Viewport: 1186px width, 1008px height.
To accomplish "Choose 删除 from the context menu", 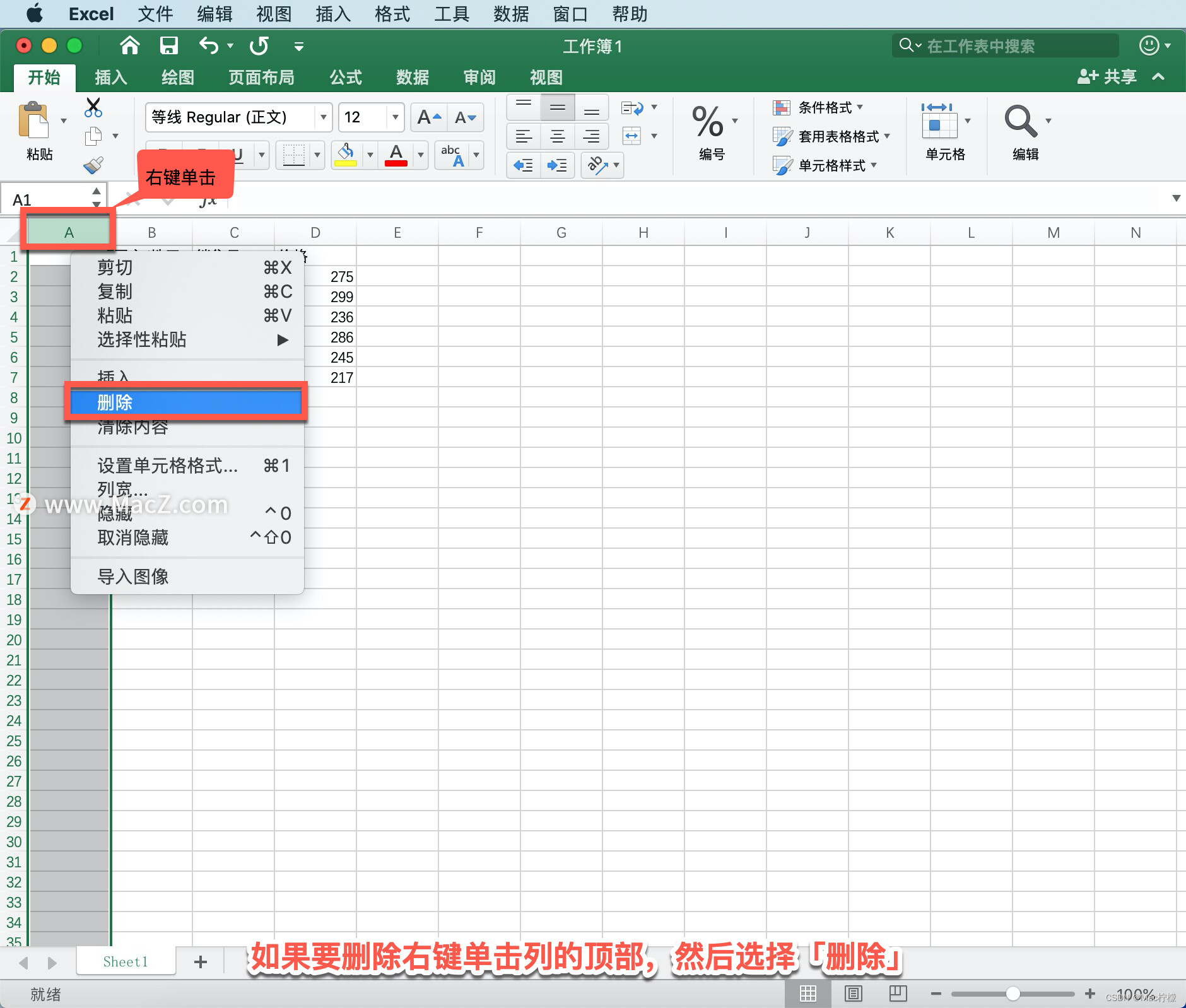I will pyautogui.click(x=186, y=402).
